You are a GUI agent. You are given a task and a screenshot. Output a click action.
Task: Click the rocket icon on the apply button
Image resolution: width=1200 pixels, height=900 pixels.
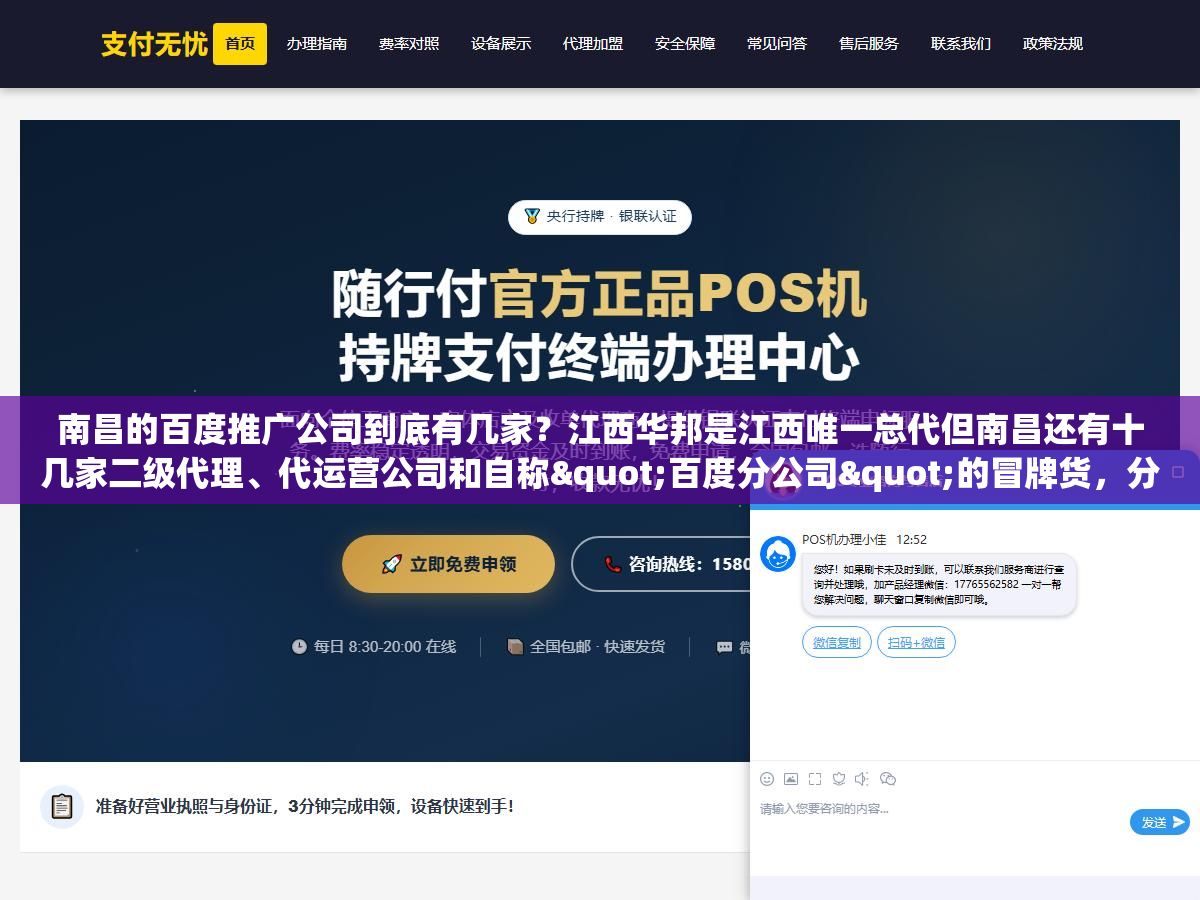391,564
